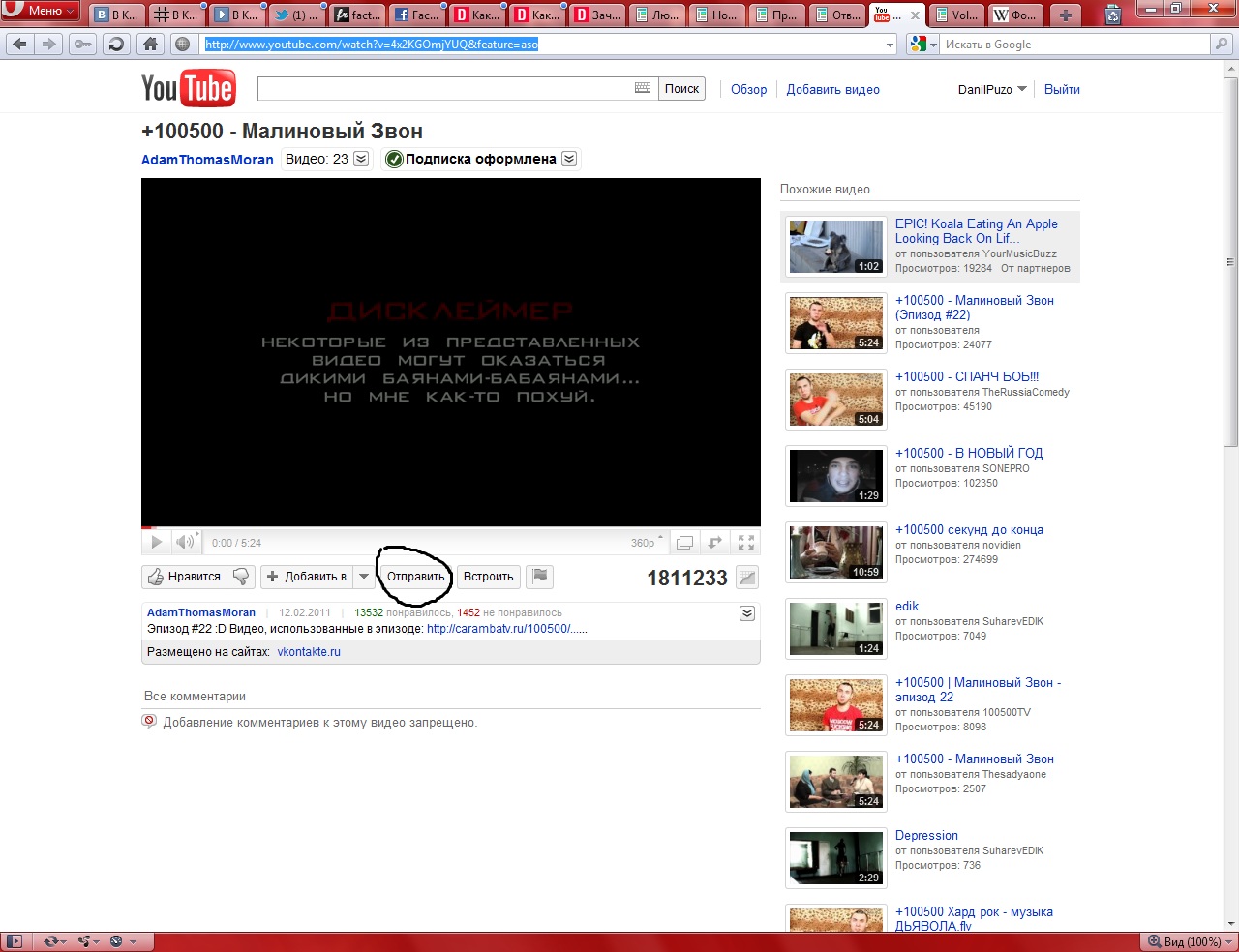Flag the video with the flag icon
Image resolution: width=1239 pixels, height=952 pixels.
pos(540,577)
